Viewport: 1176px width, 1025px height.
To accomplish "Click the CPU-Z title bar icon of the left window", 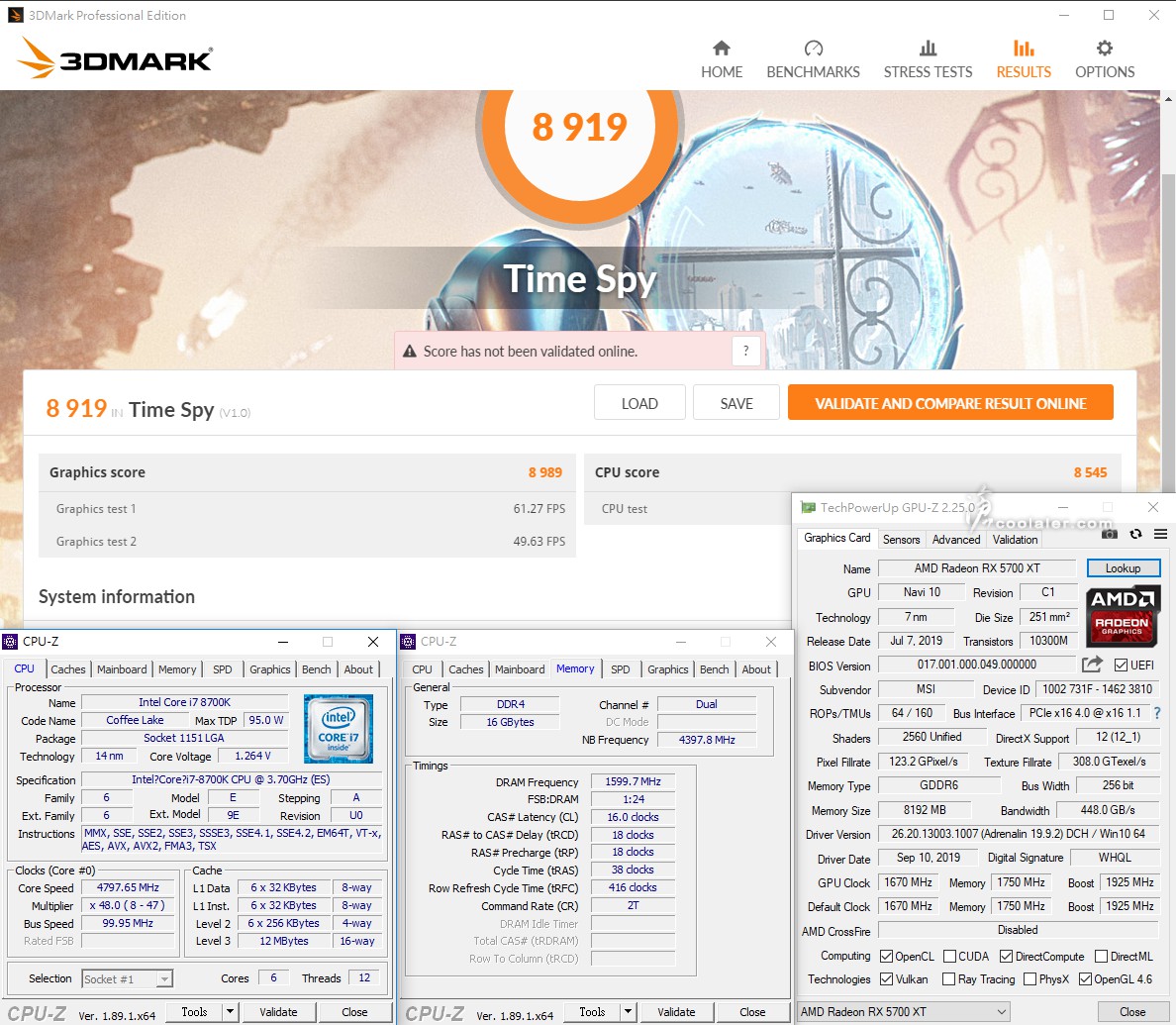I will pos(10,642).
